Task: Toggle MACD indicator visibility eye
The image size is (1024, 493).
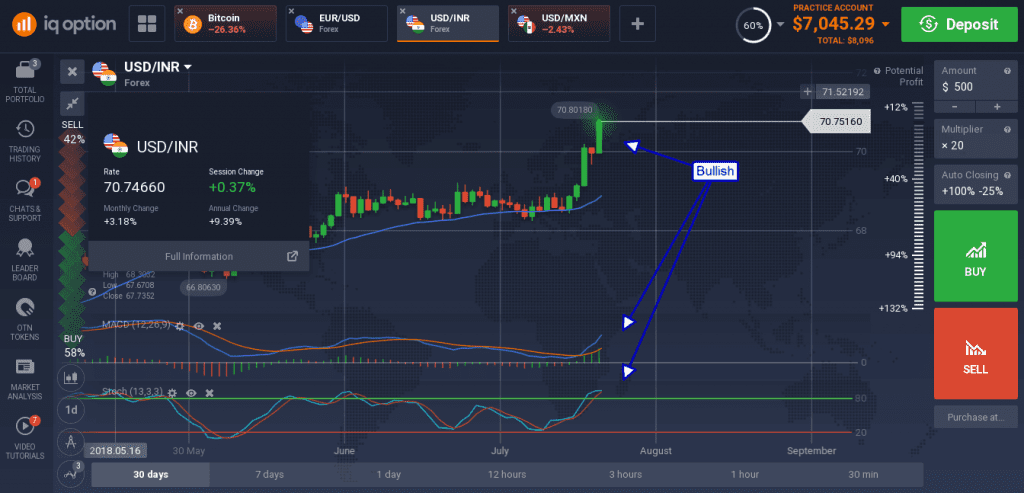Action: pos(199,325)
